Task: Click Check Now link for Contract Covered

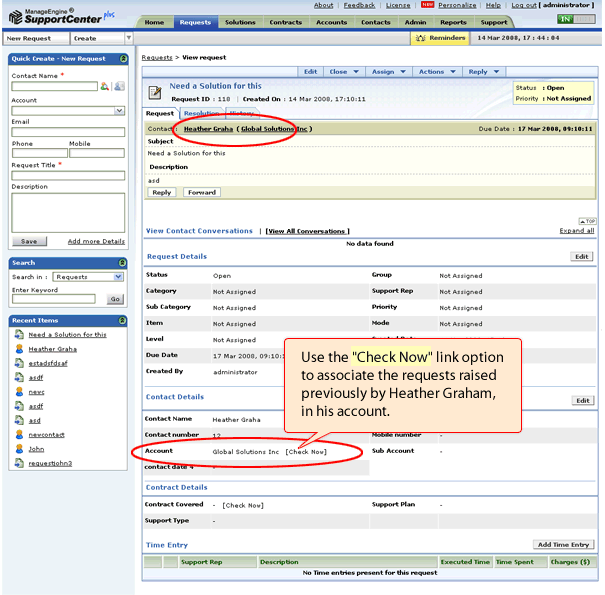Action: point(243,505)
